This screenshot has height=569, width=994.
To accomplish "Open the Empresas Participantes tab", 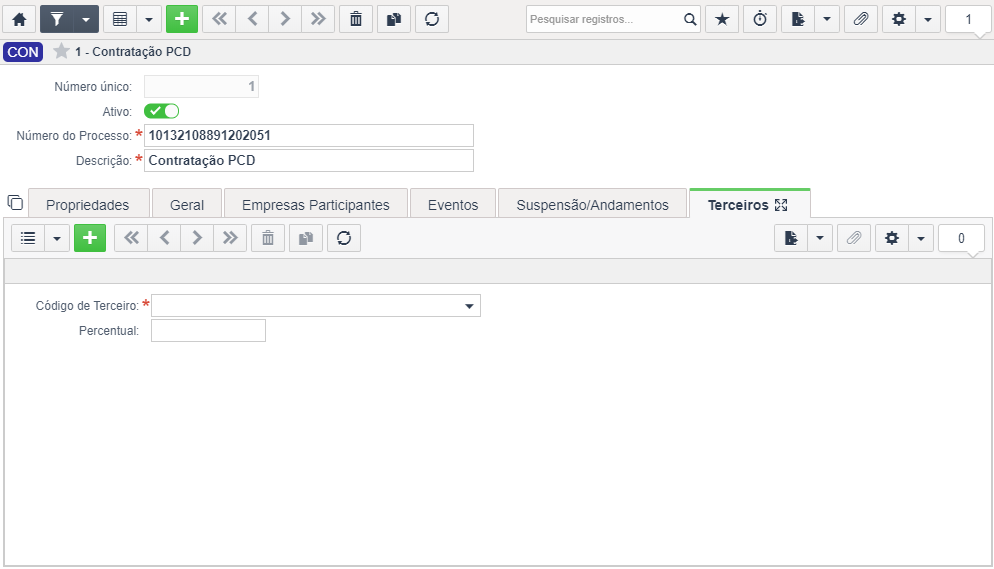I will point(316,205).
